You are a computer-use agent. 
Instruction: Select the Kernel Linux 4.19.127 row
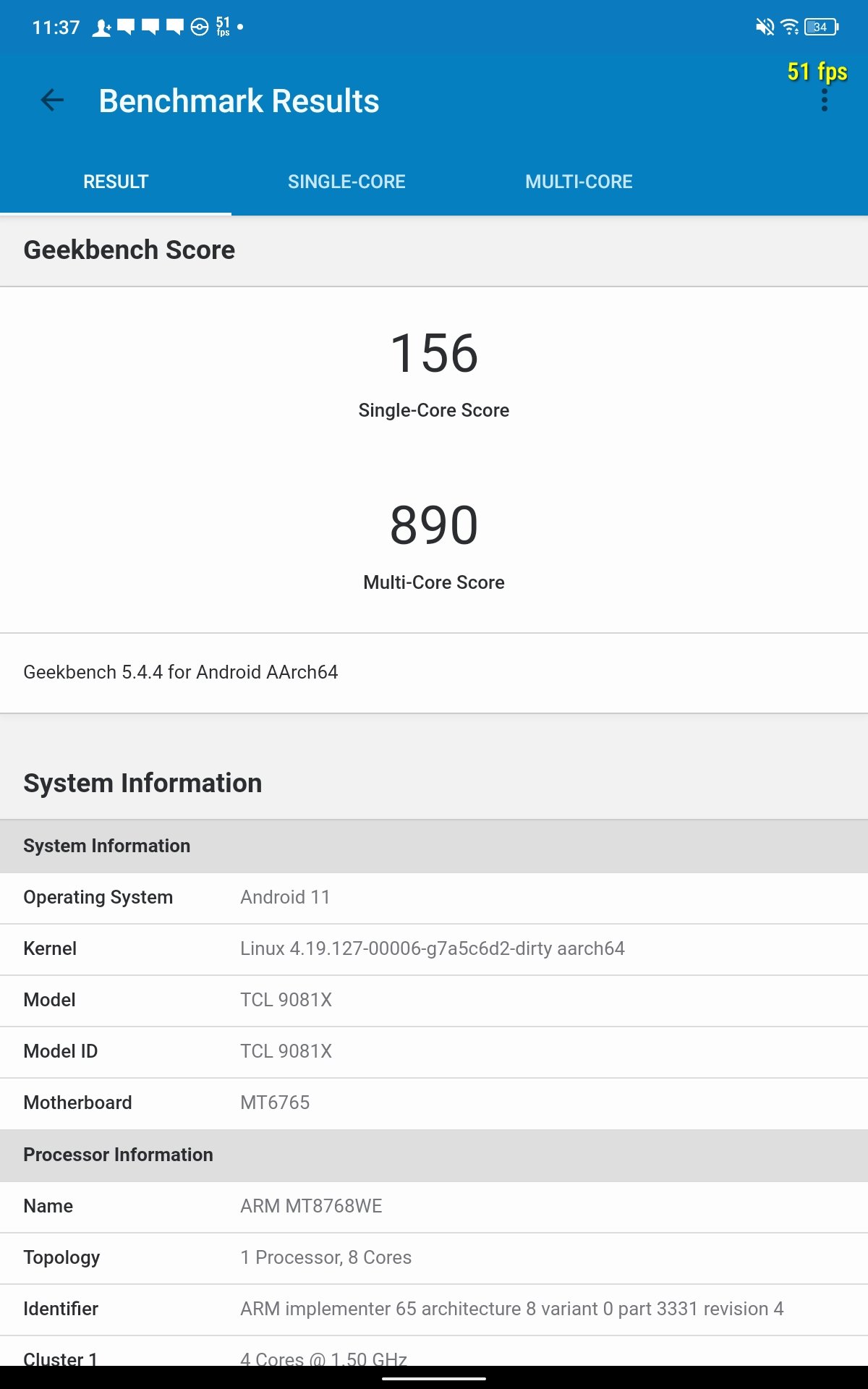434,949
